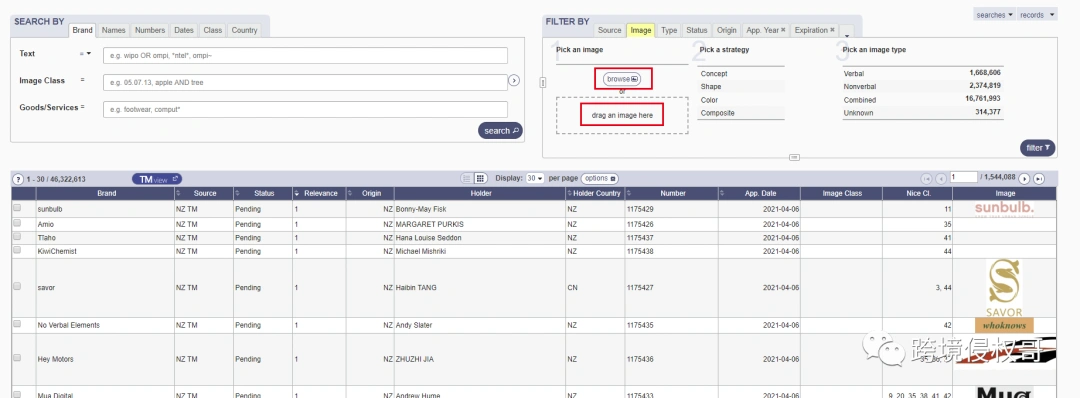Open the records dropdown menu
The height and width of the screenshot is (398, 1080).
click(x=1037, y=14)
